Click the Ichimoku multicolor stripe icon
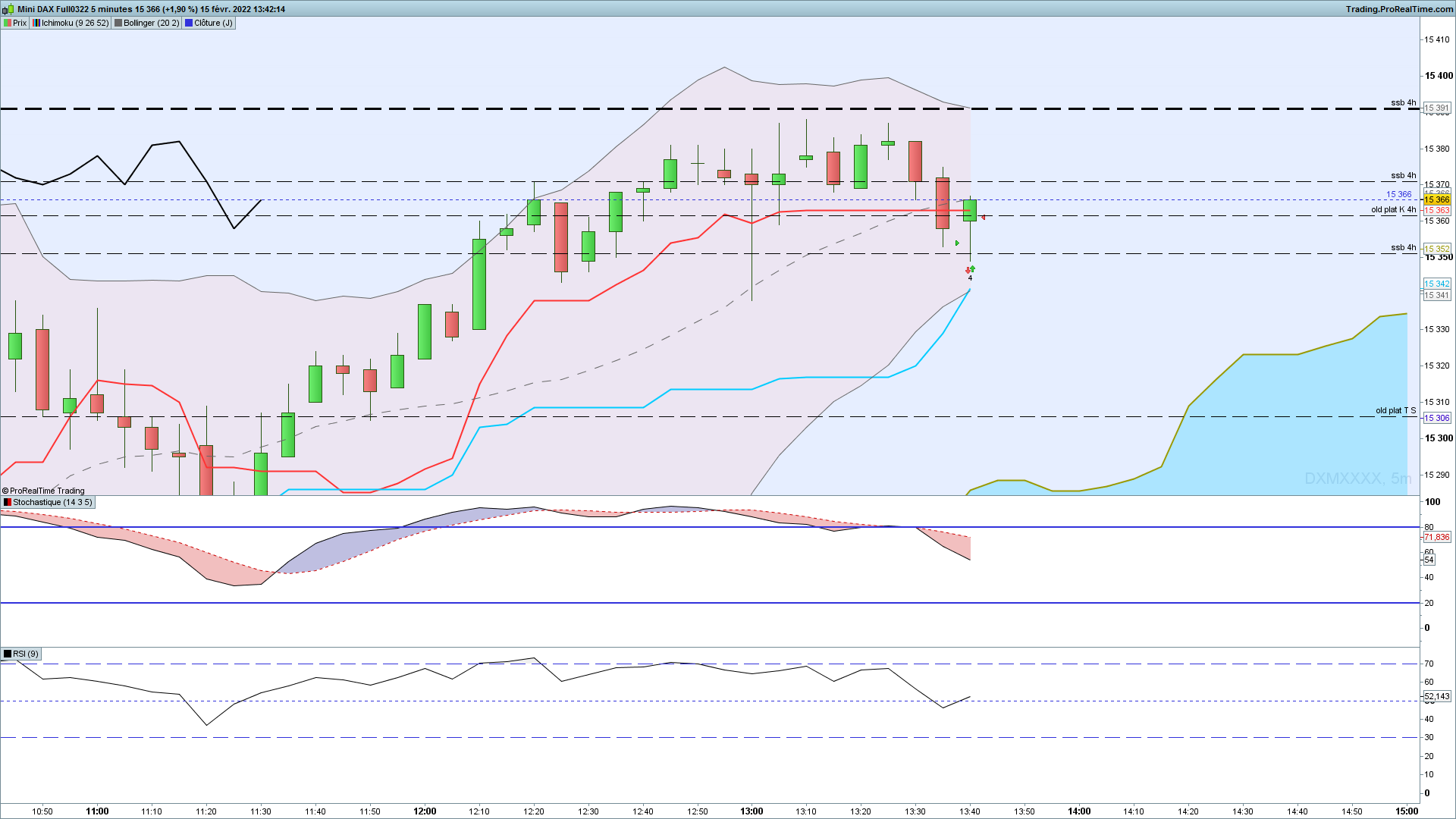The image size is (1456, 819). tap(36, 23)
